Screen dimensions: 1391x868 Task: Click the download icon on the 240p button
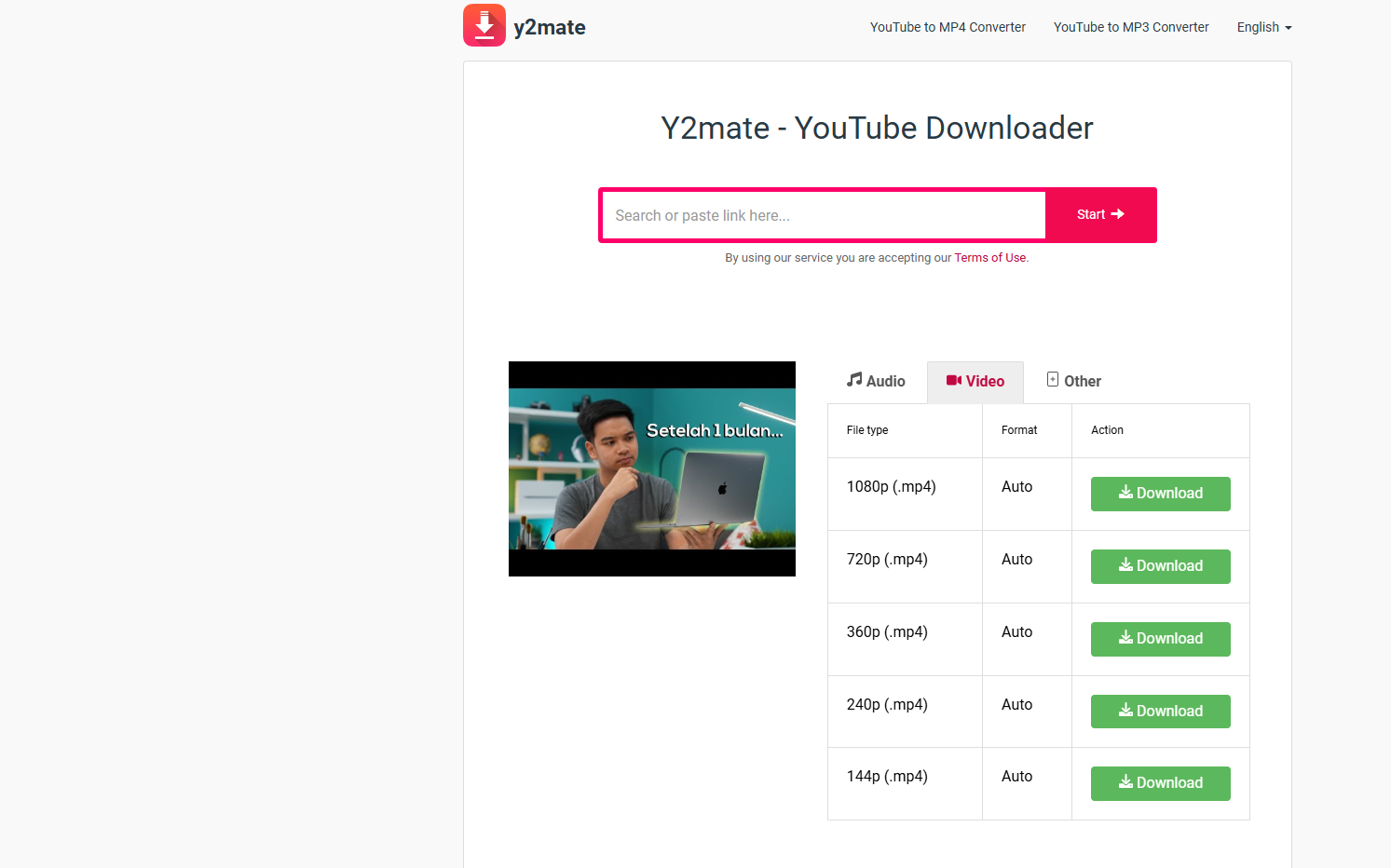point(1126,711)
